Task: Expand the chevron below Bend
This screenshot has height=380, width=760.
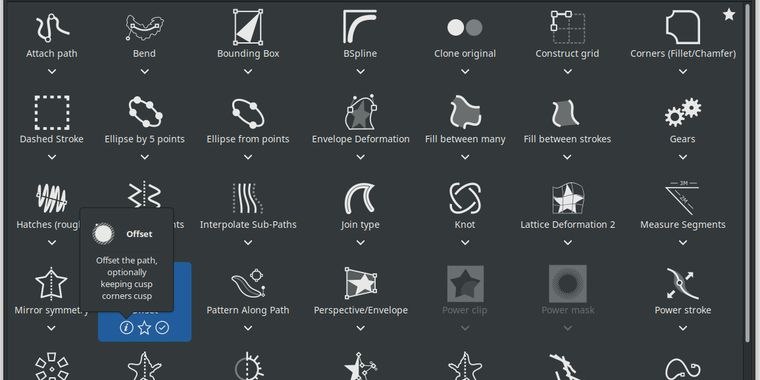Action: click(144, 72)
